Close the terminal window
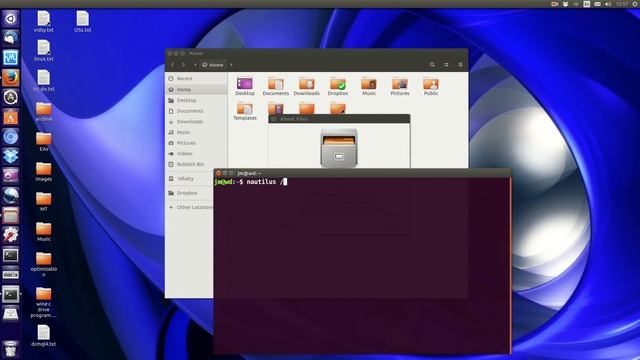 tap(218, 173)
